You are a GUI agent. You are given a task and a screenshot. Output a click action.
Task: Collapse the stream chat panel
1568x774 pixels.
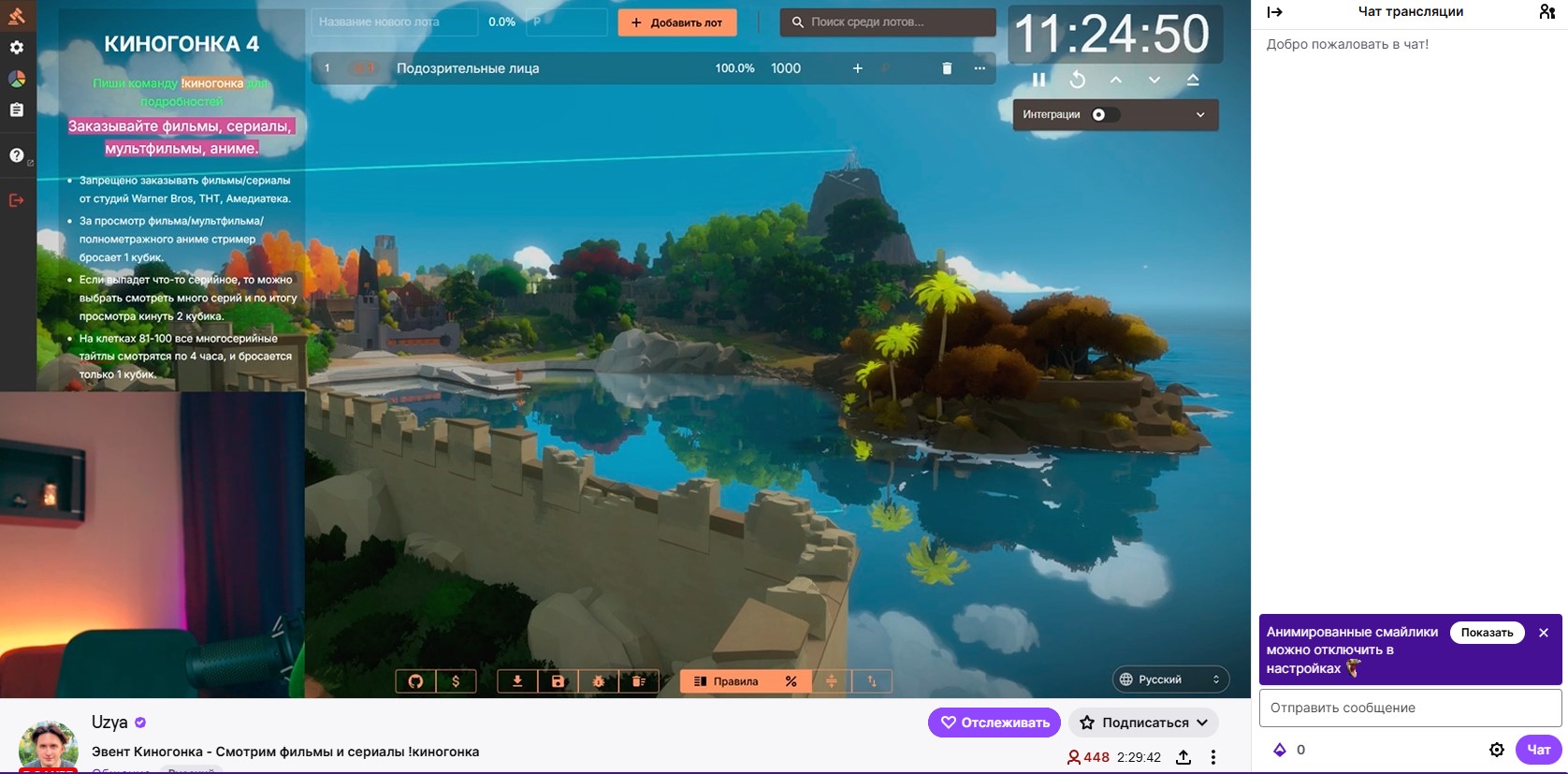(x=1274, y=12)
